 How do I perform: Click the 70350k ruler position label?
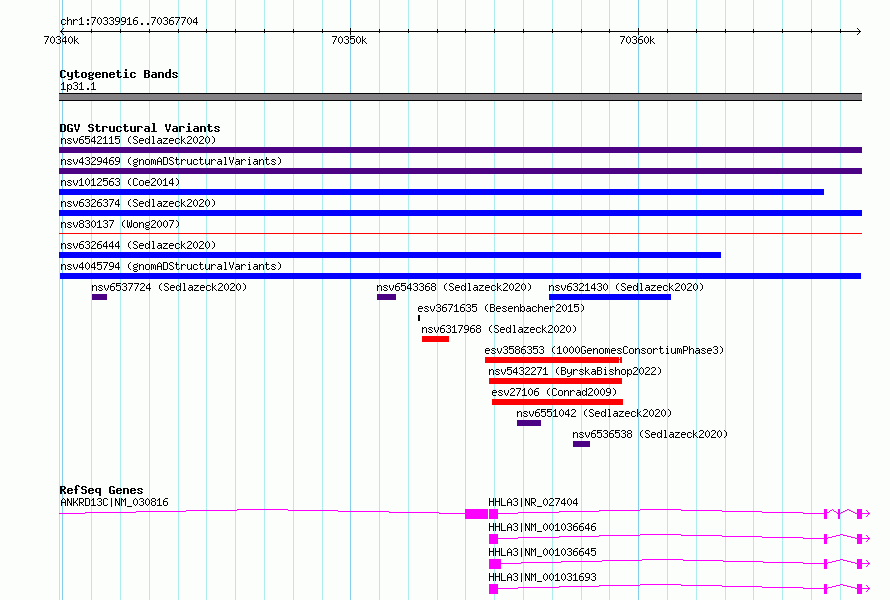point(349,40)
